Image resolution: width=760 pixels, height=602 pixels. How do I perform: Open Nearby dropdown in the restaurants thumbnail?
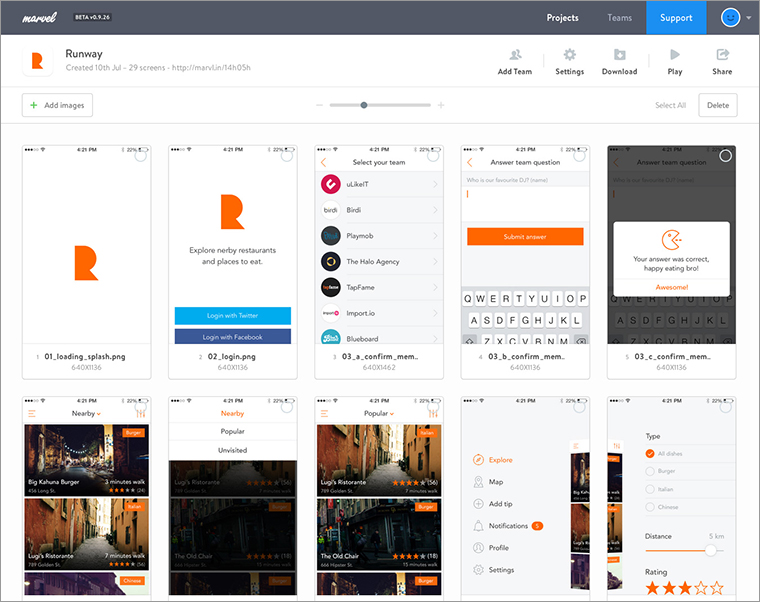86,413
